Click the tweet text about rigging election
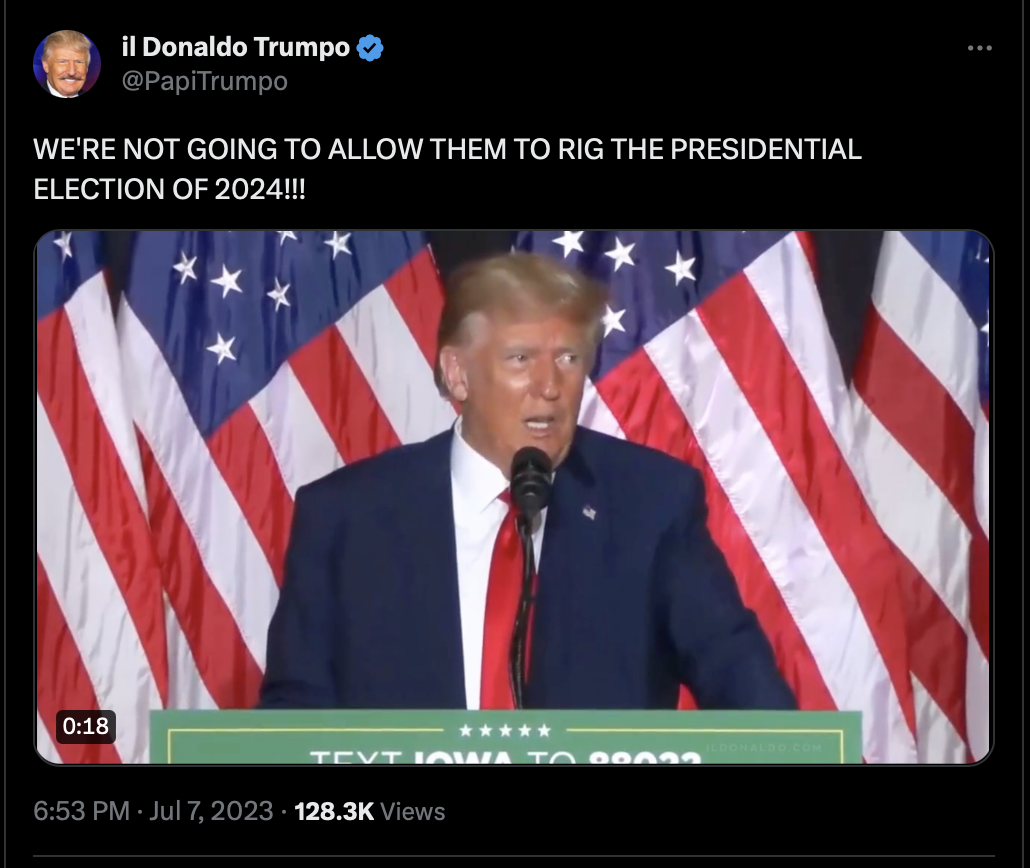Screen dimensions: 1030x868 tap(447, 169)
